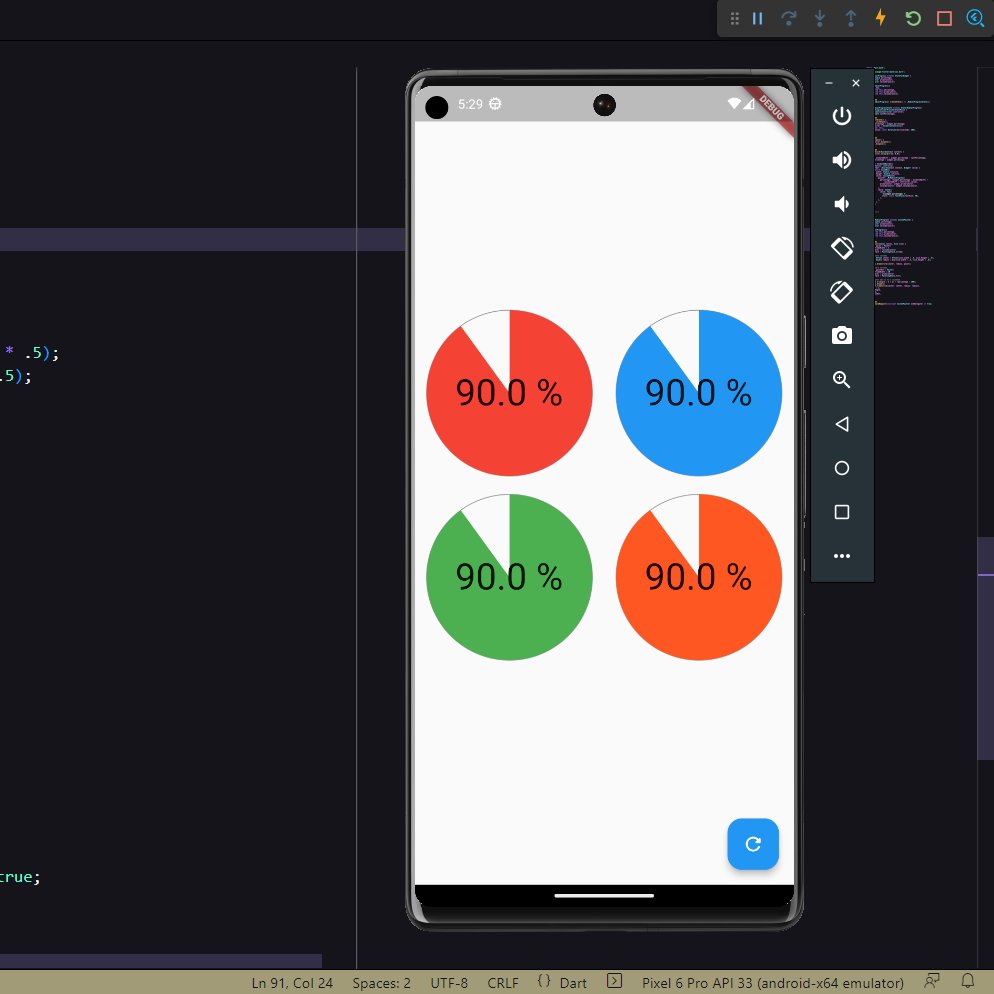Raise the emulator volume
This screenshot has height=994, width=994.
tap(842, 160)
